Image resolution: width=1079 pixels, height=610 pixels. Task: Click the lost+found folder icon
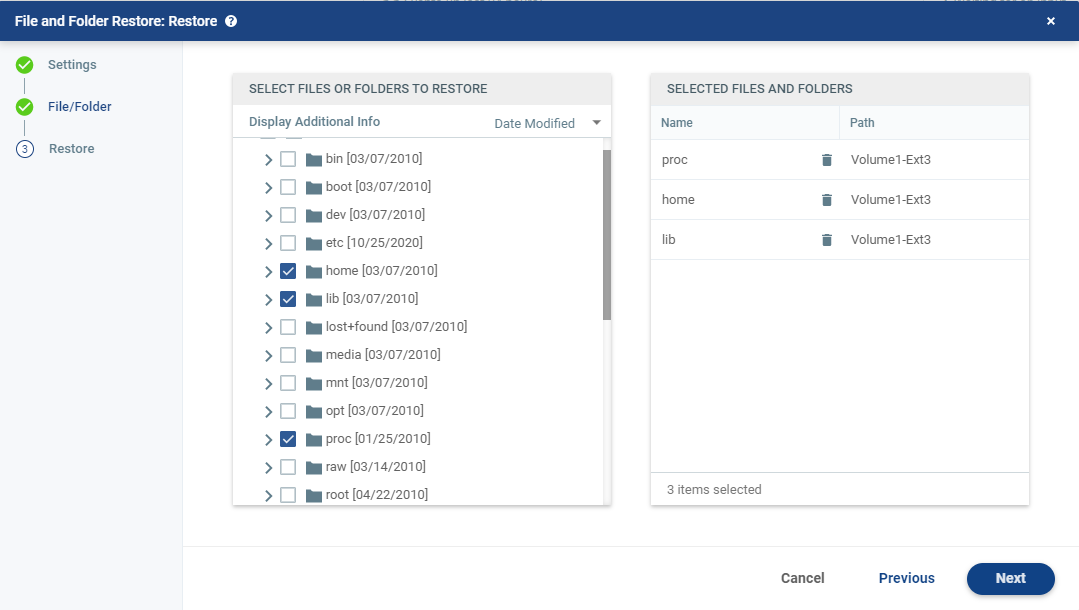point(314,328)
